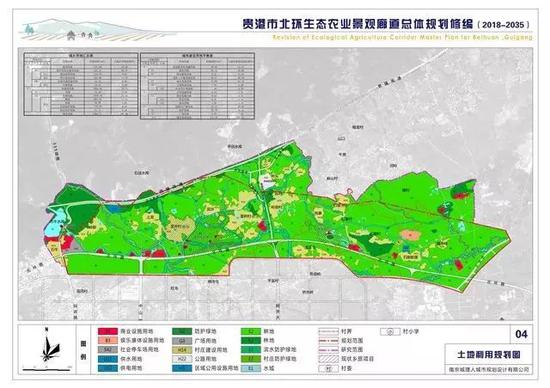Select the white 公路用地 legend swatch
550x388 pixels.
(182, 359)
